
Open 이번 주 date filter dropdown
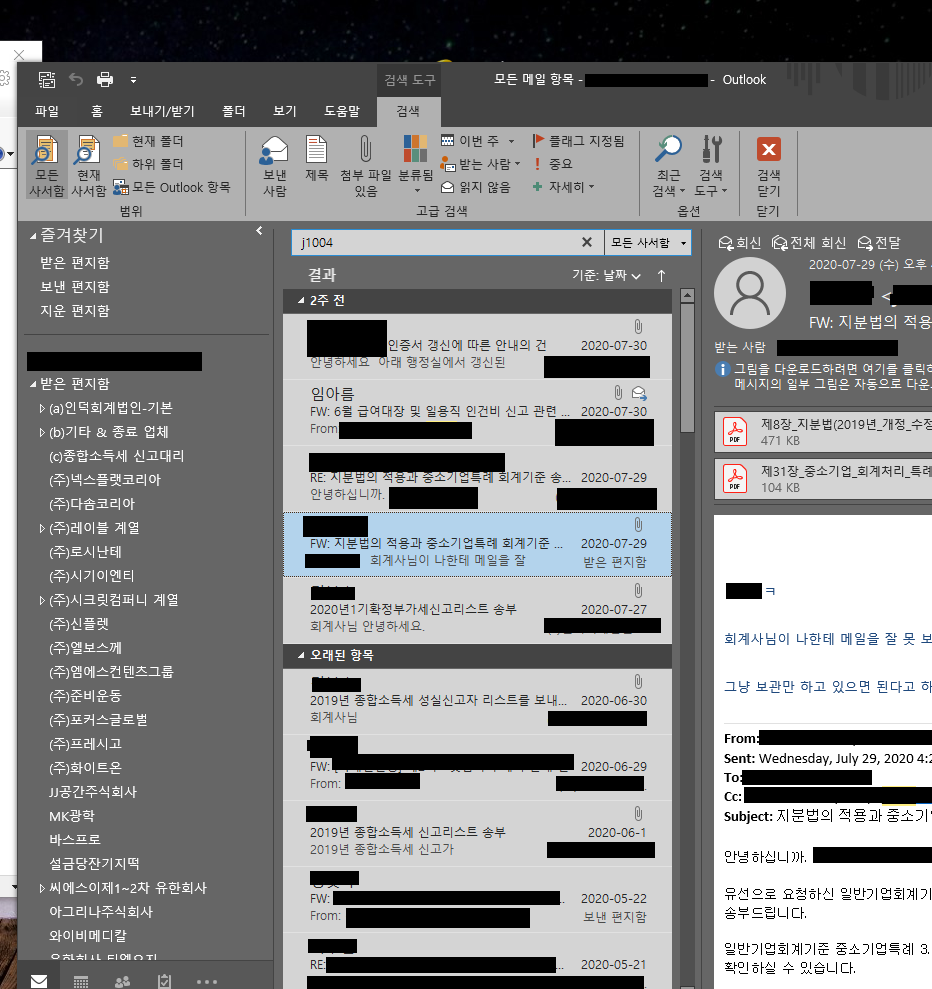tap(478, 141)
